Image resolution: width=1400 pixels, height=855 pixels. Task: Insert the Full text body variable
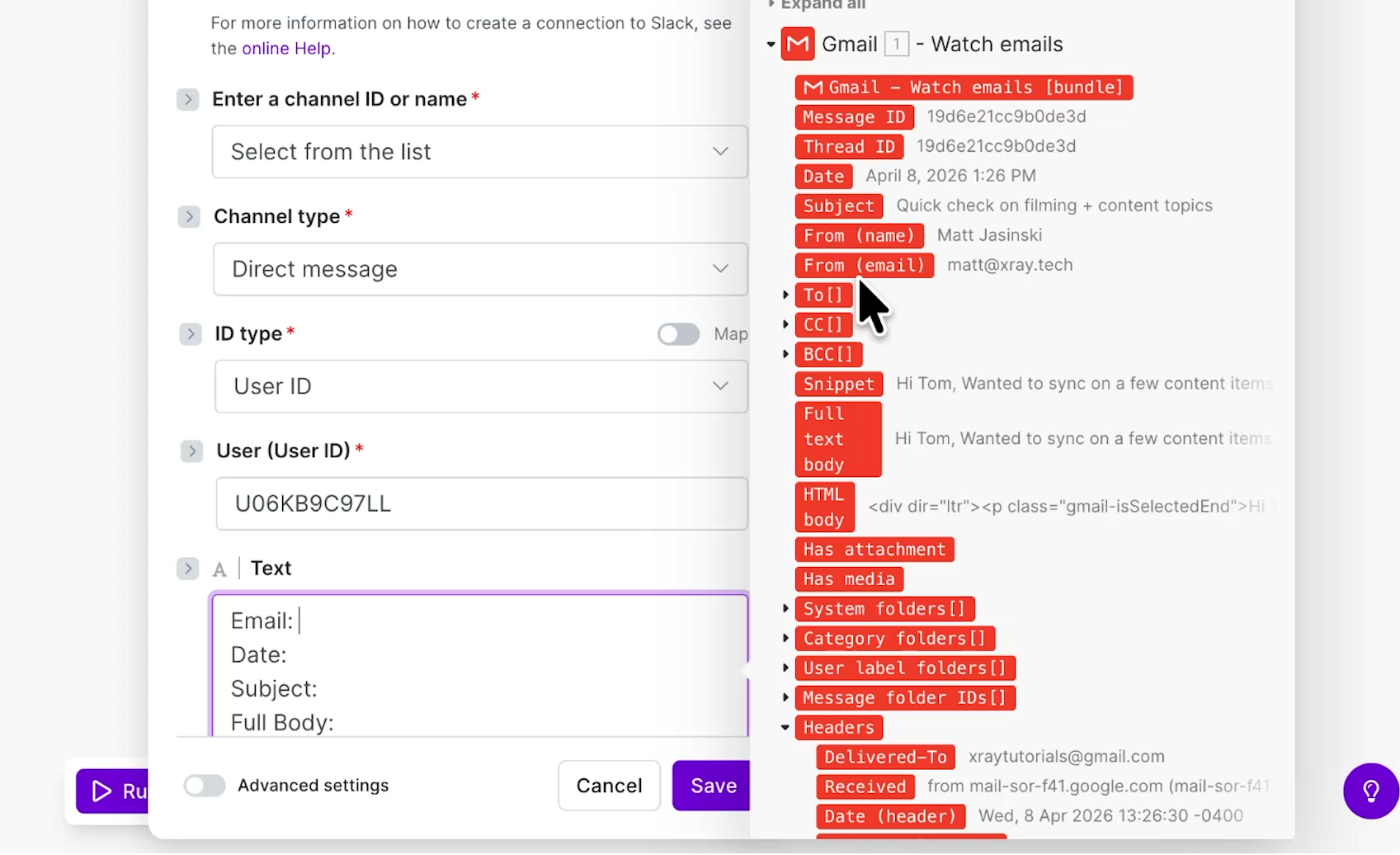coord(838,439)
